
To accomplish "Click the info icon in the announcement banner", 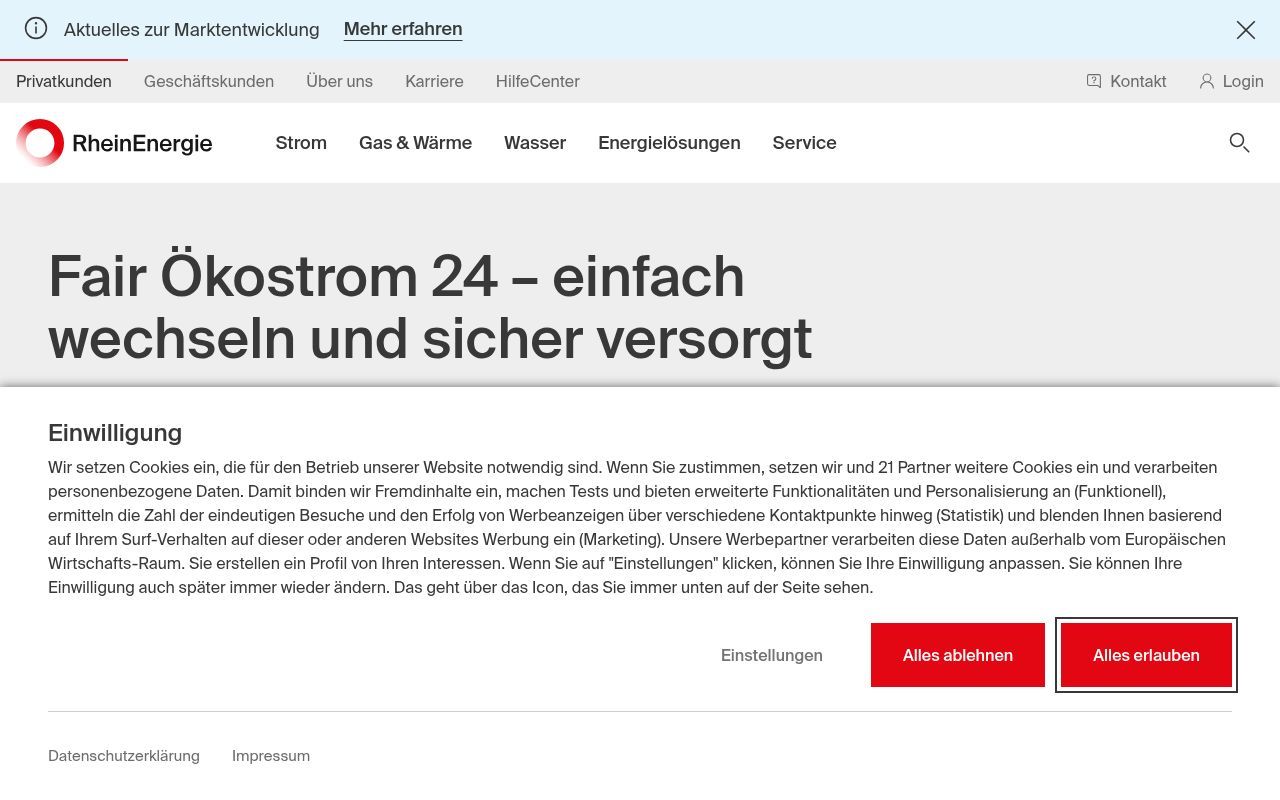I will [36, 28].
